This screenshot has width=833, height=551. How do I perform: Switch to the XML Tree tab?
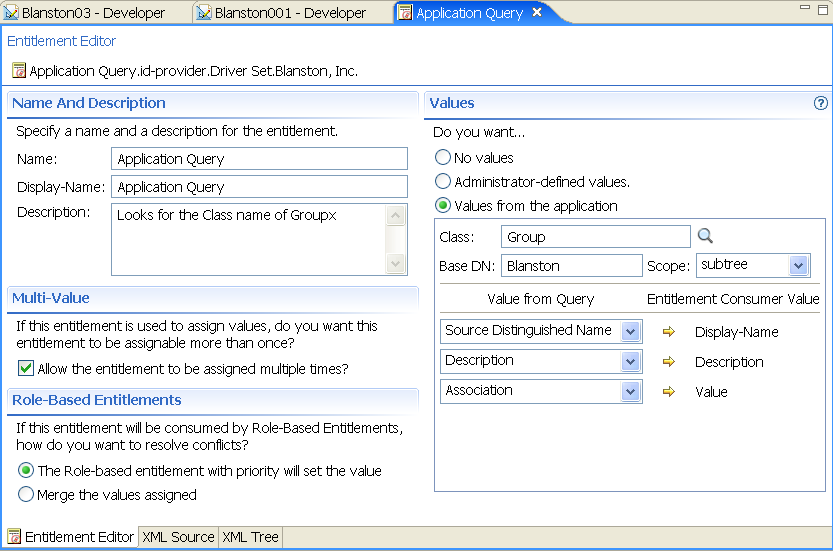[x=250, y=537]
